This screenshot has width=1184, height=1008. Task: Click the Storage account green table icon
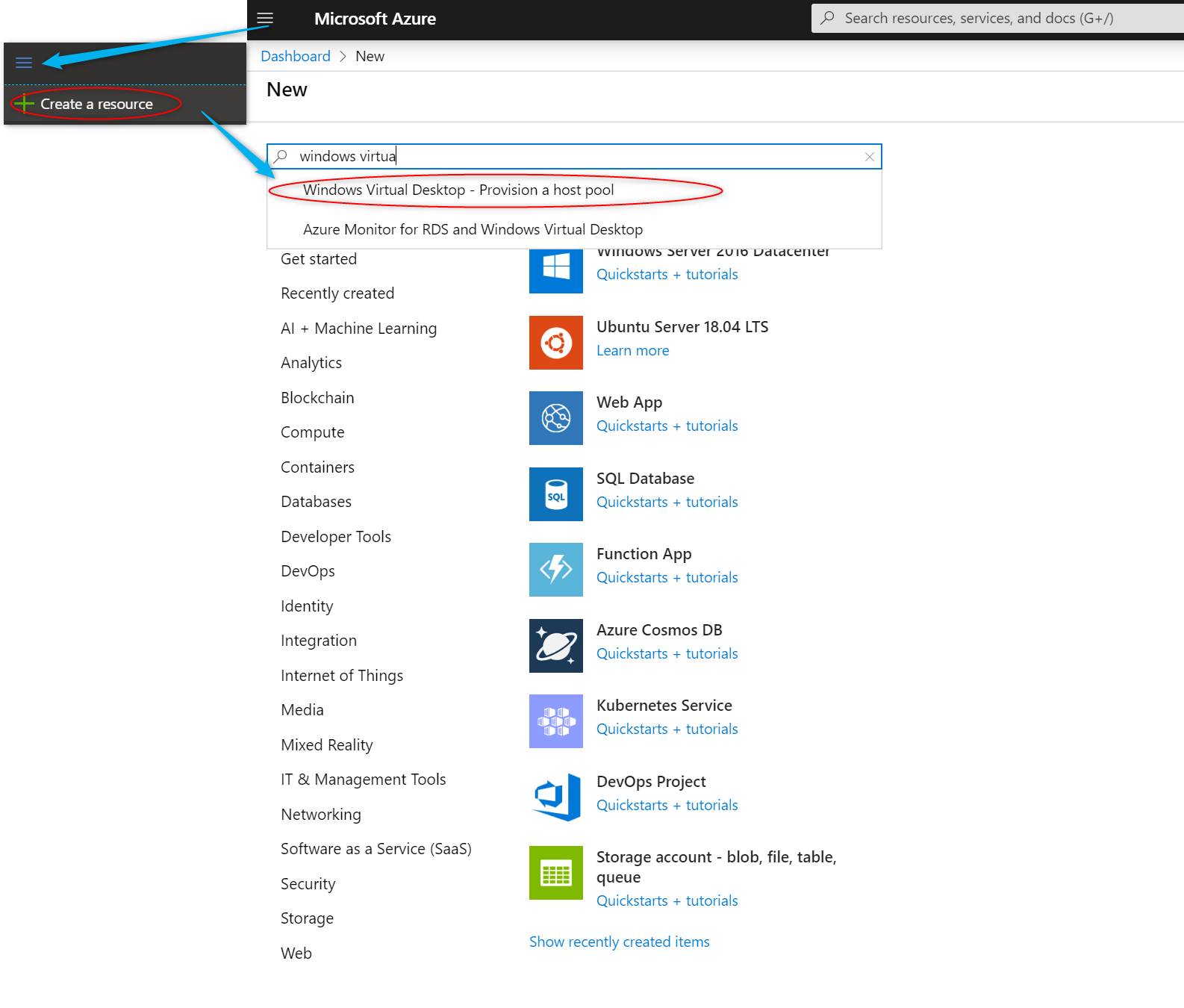[x=556, y=873]
